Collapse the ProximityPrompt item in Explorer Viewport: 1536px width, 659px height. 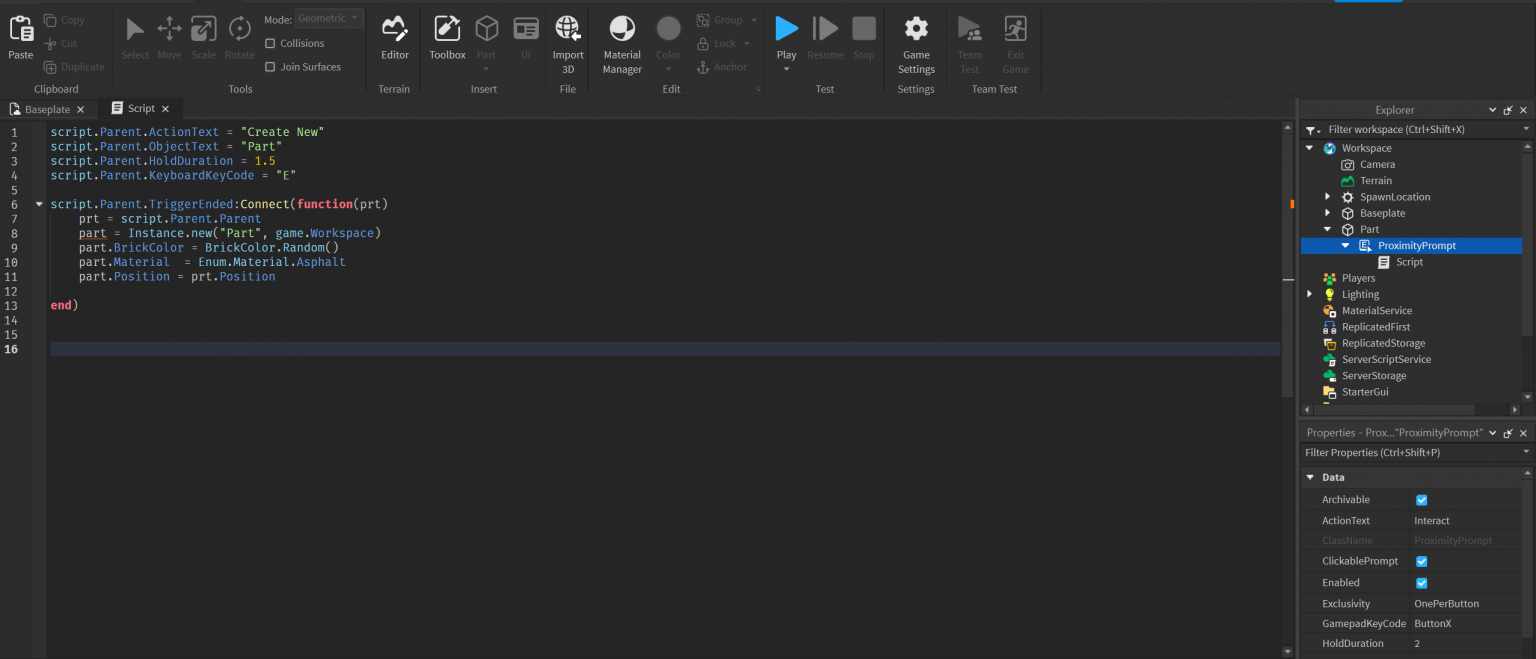(x=1344, y=245)
